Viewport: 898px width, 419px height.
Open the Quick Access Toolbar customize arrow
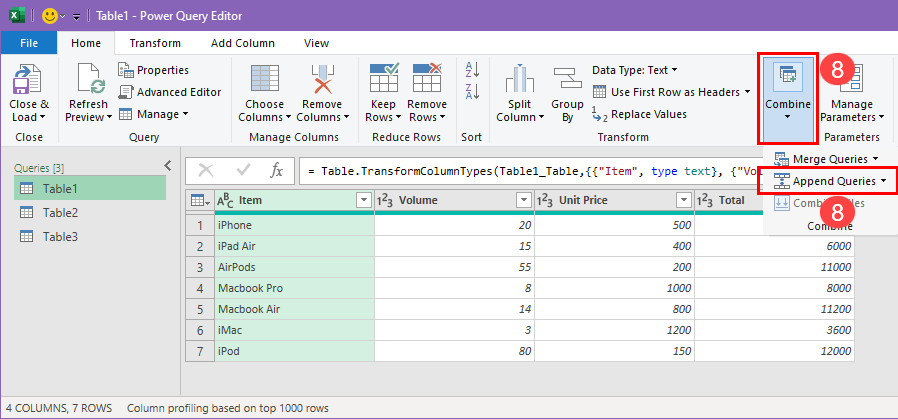77,17
